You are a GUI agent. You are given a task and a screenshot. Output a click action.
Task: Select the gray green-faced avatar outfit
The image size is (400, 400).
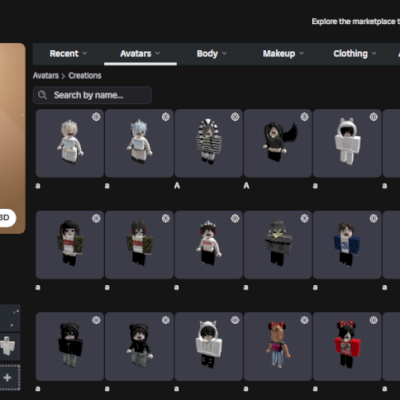(278, 245)
